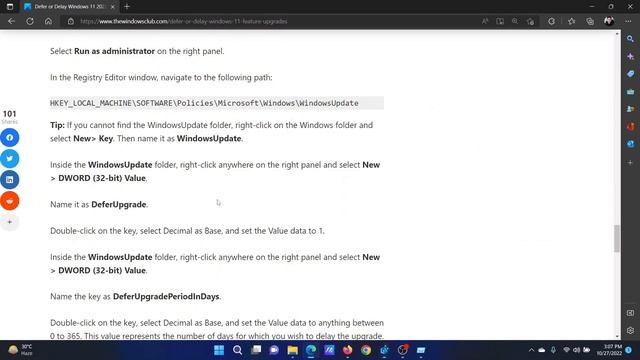
Task: Open Edge sidebar Microsoft 365 icon
Action: [x=630, y=127]
